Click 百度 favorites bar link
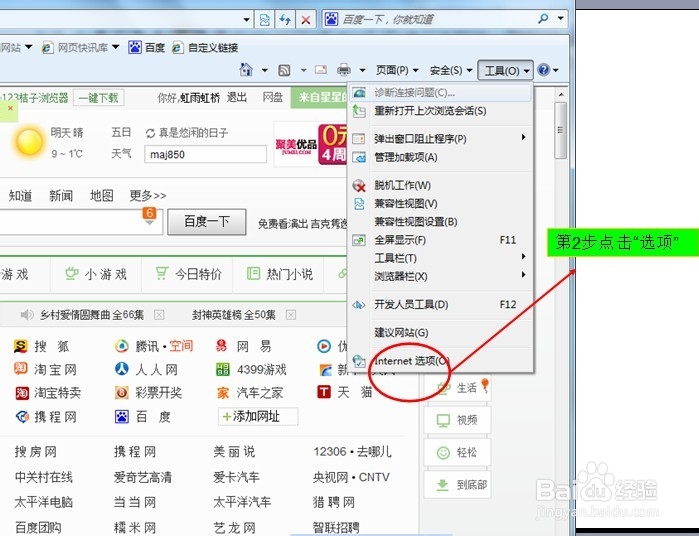Viewport: 699px width, 536px height. [147, 47]
